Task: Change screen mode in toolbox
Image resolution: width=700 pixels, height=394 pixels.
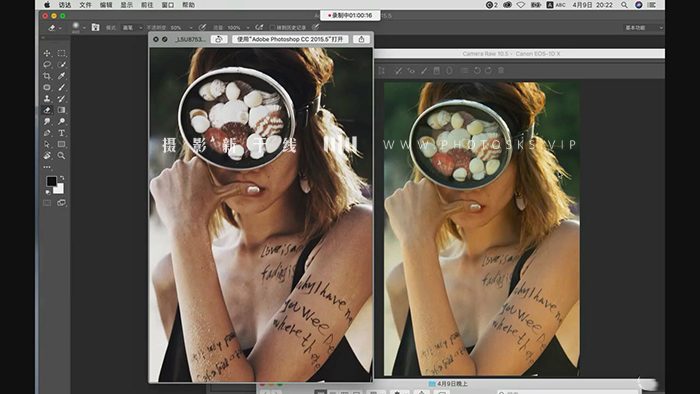Action: (62, 203)
